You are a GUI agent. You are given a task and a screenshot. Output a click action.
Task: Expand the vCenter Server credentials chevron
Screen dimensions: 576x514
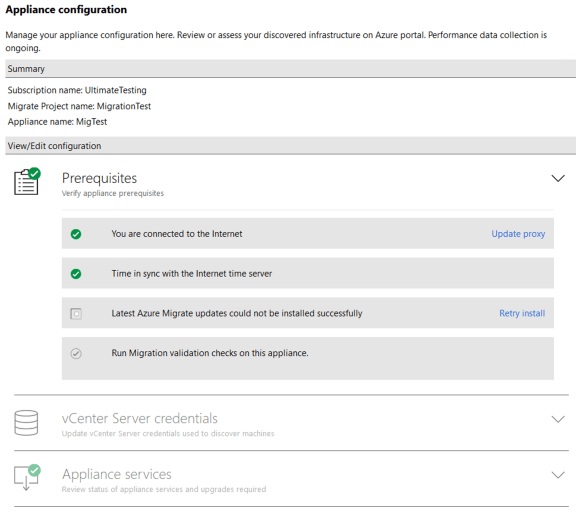[x=558, y=419]
